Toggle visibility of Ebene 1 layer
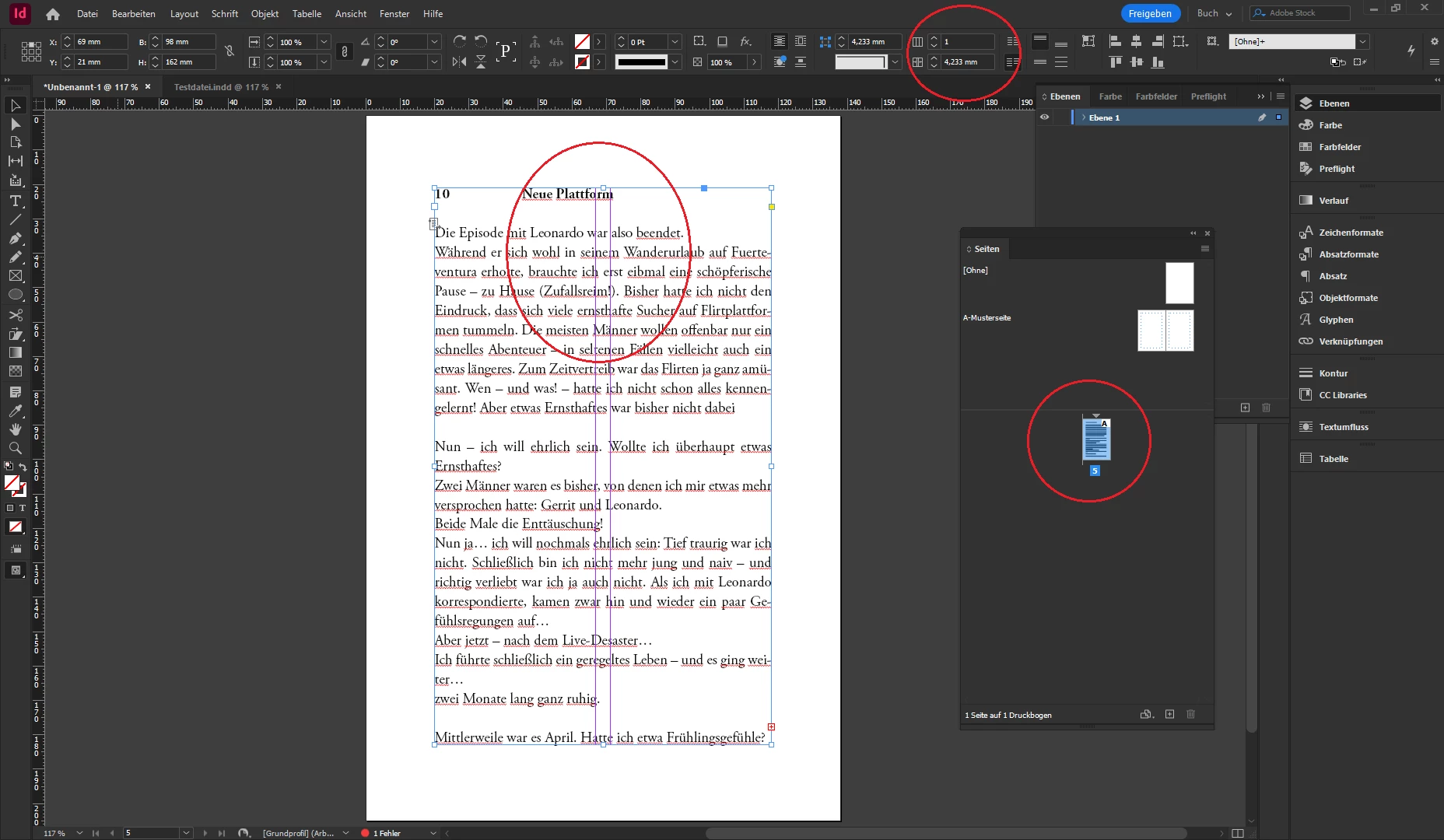Viewport: 1444px width, 840px height. tap(1045, 117)
